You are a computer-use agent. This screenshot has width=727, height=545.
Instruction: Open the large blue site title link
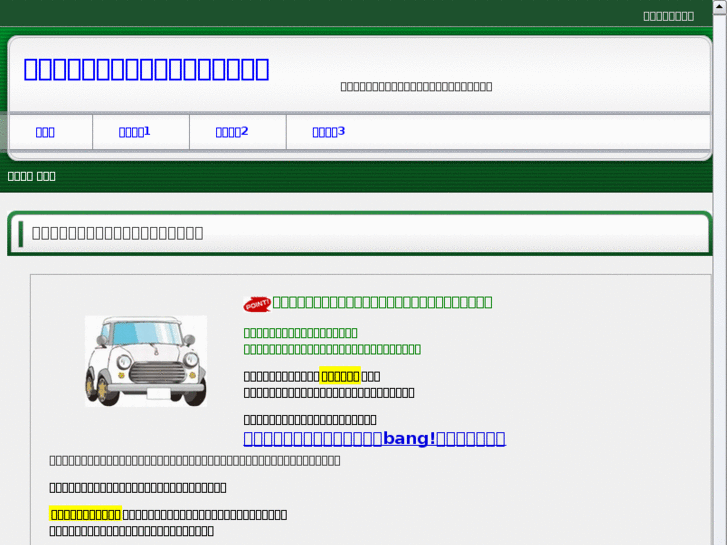tap(146, 69)
